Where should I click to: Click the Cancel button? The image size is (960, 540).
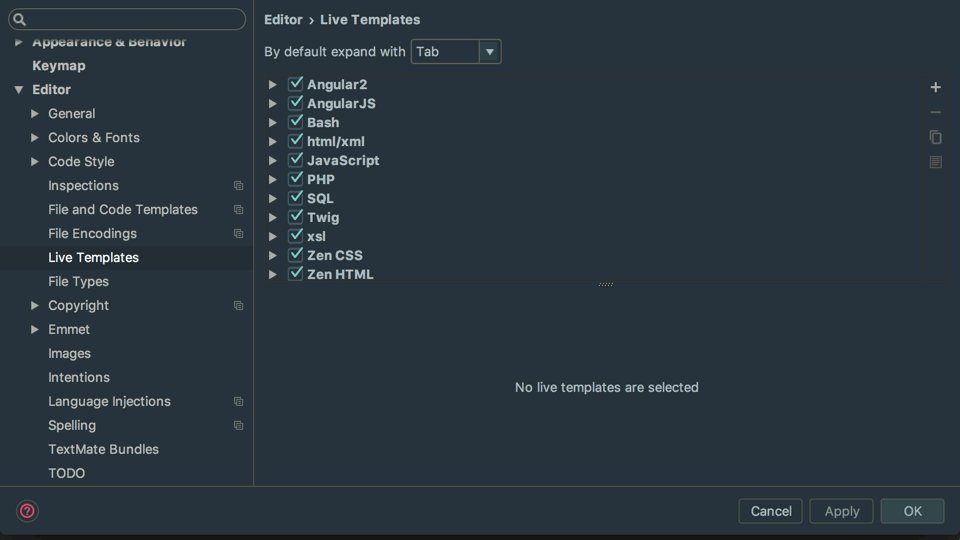click(x=770, y=511)
